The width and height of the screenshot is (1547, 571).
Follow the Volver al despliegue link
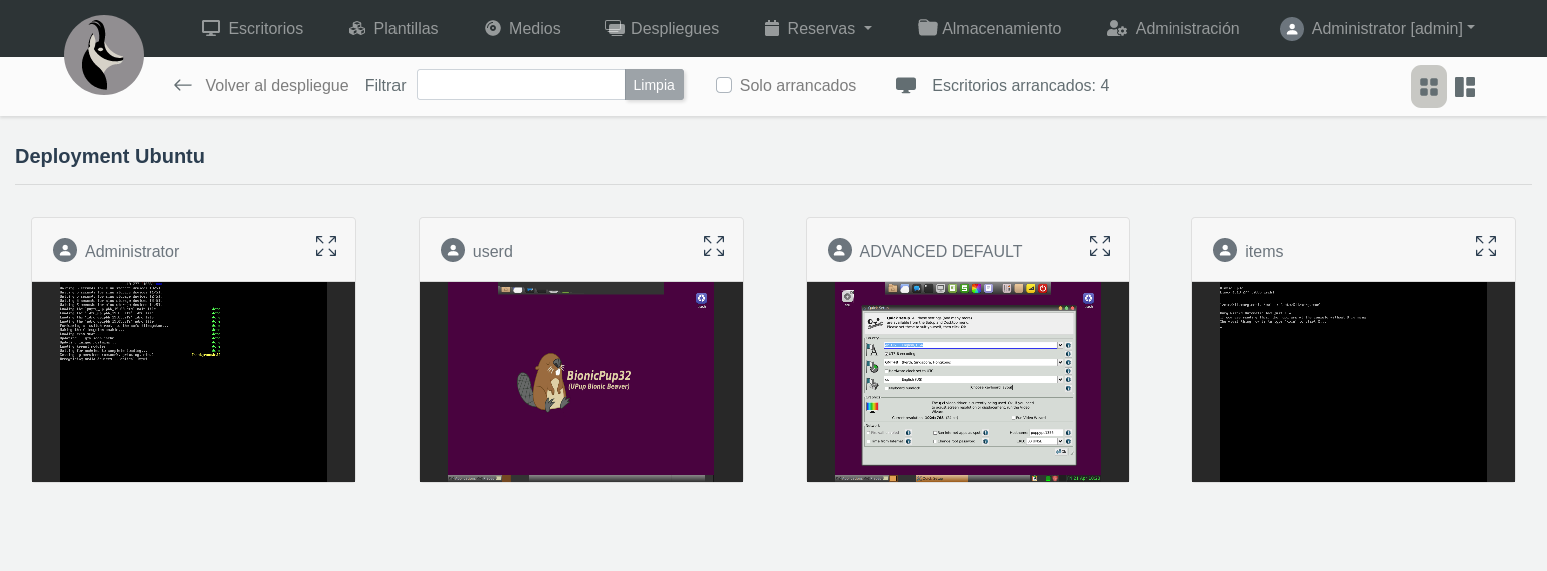[277, 85]
